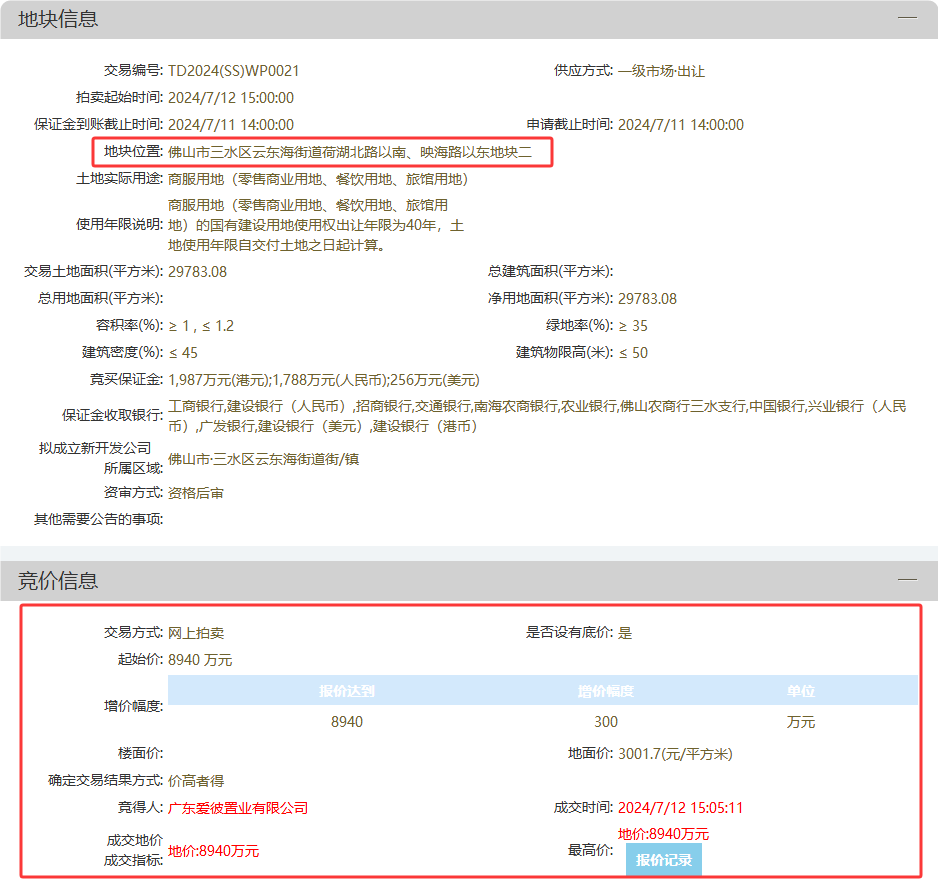Collapse the 地块信息 section
This screenshot has width=938, height=892.
[907, 18]
